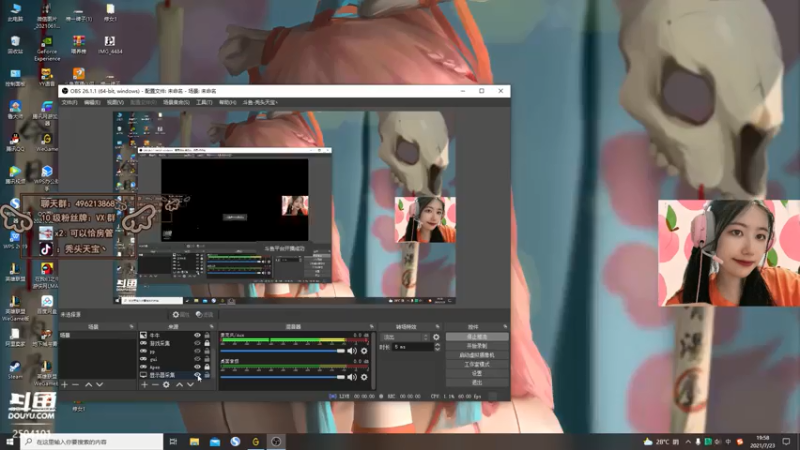Increase the transition duration stepper

[437, 344]
